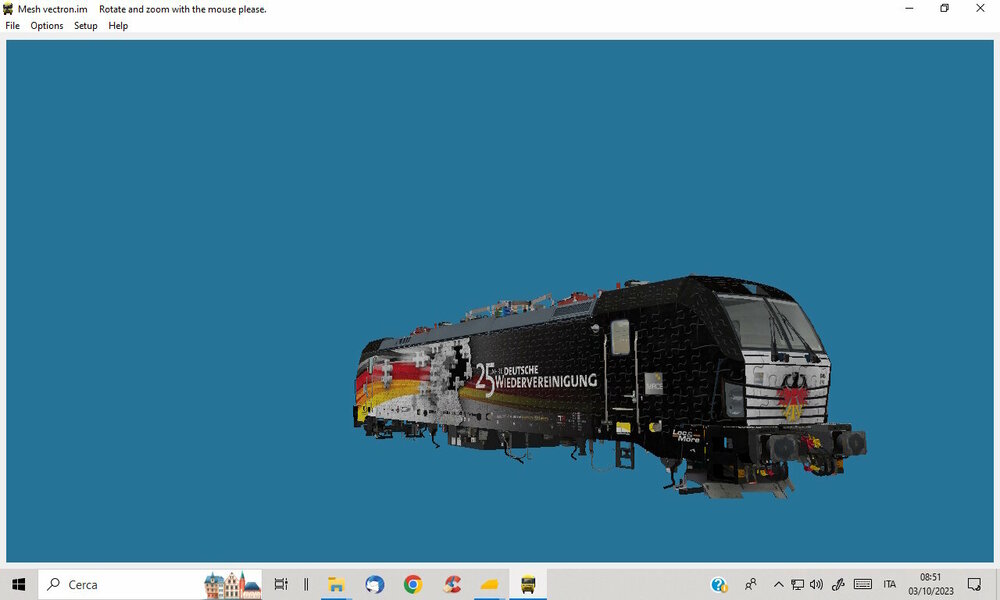Open the File menu
Screen dimensions: 1000x600
tap(13, 26)
